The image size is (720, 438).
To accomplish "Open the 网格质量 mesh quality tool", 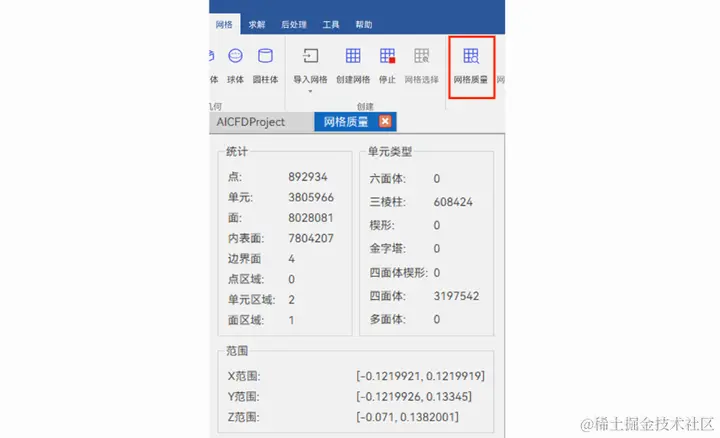I will coord(471,65).
